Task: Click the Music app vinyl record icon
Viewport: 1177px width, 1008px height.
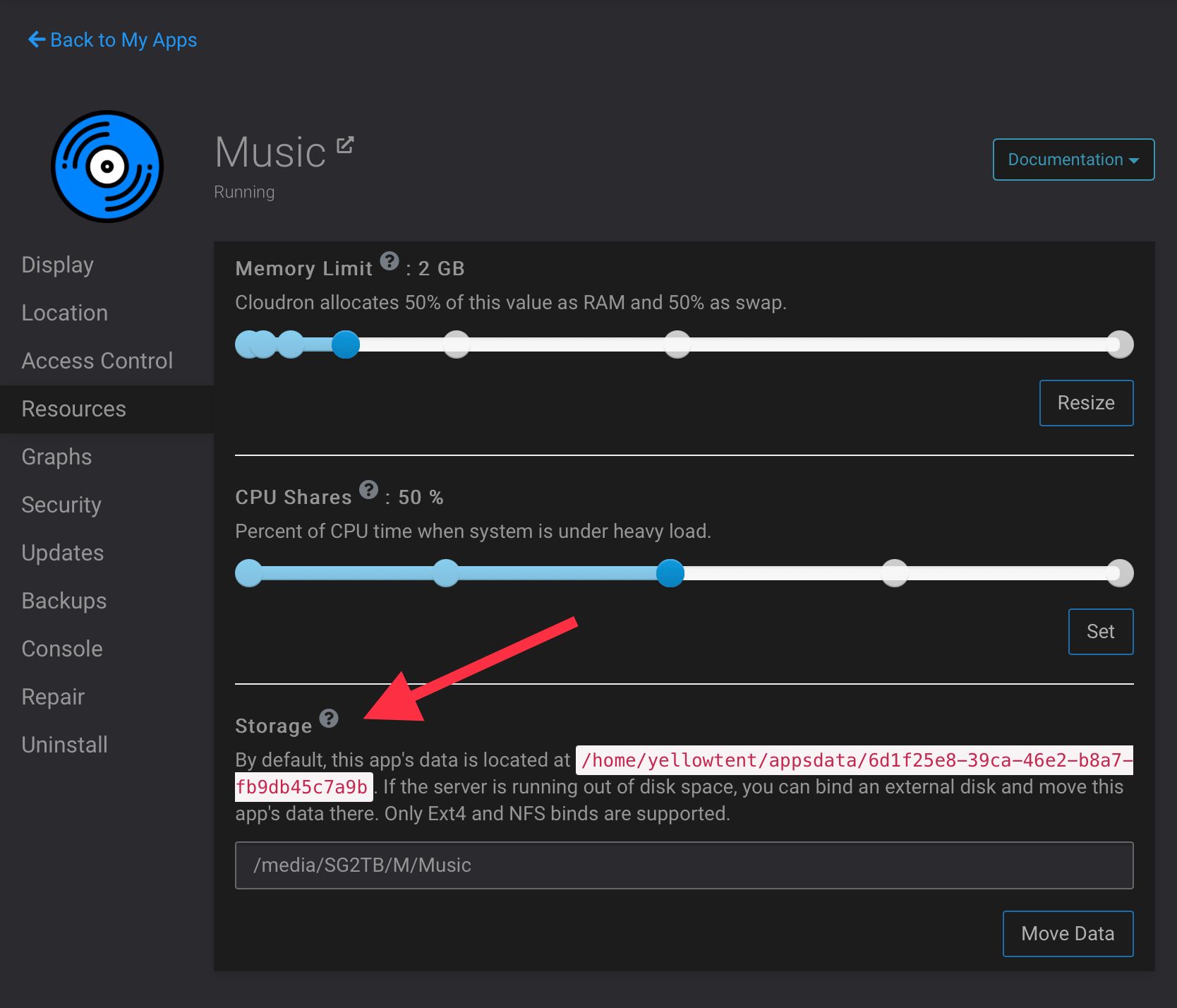Action: (x=107, y=167)
